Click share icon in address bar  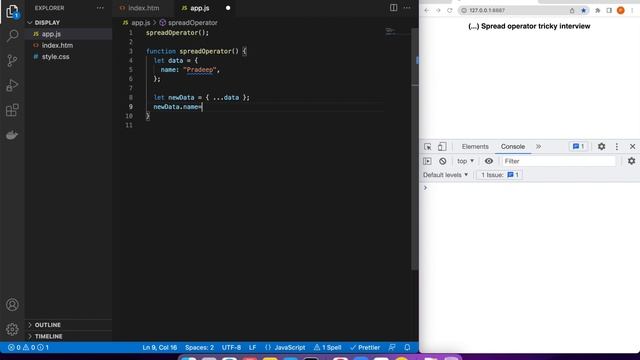point(572,10)
